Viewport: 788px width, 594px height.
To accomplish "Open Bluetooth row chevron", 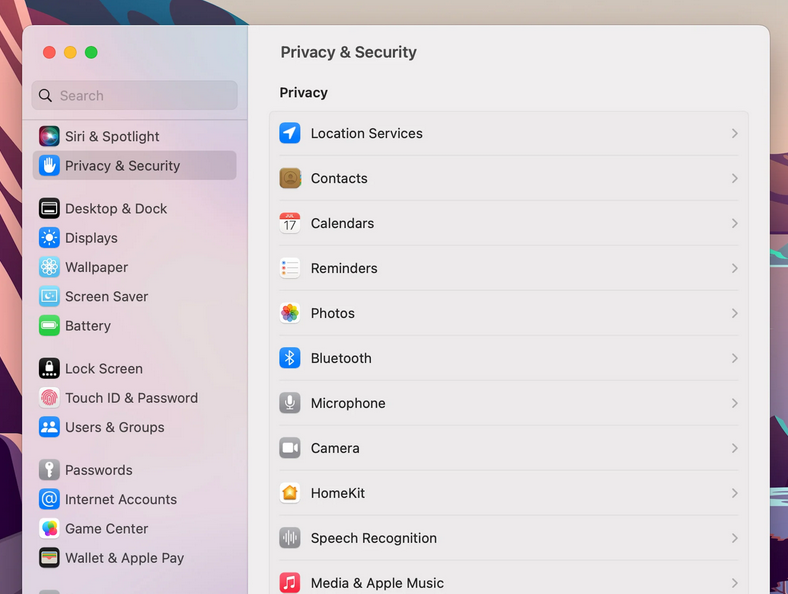I will (x=735, y=358).
